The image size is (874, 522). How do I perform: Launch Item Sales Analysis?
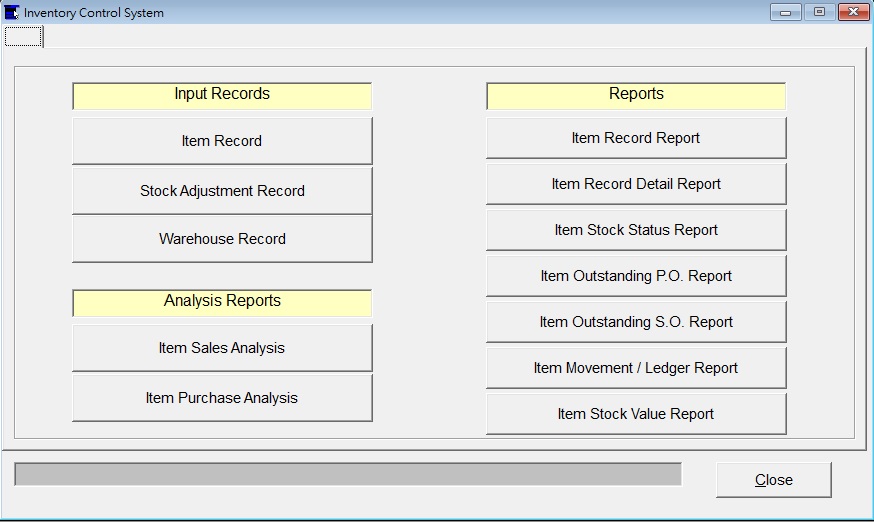click(222, 348)
